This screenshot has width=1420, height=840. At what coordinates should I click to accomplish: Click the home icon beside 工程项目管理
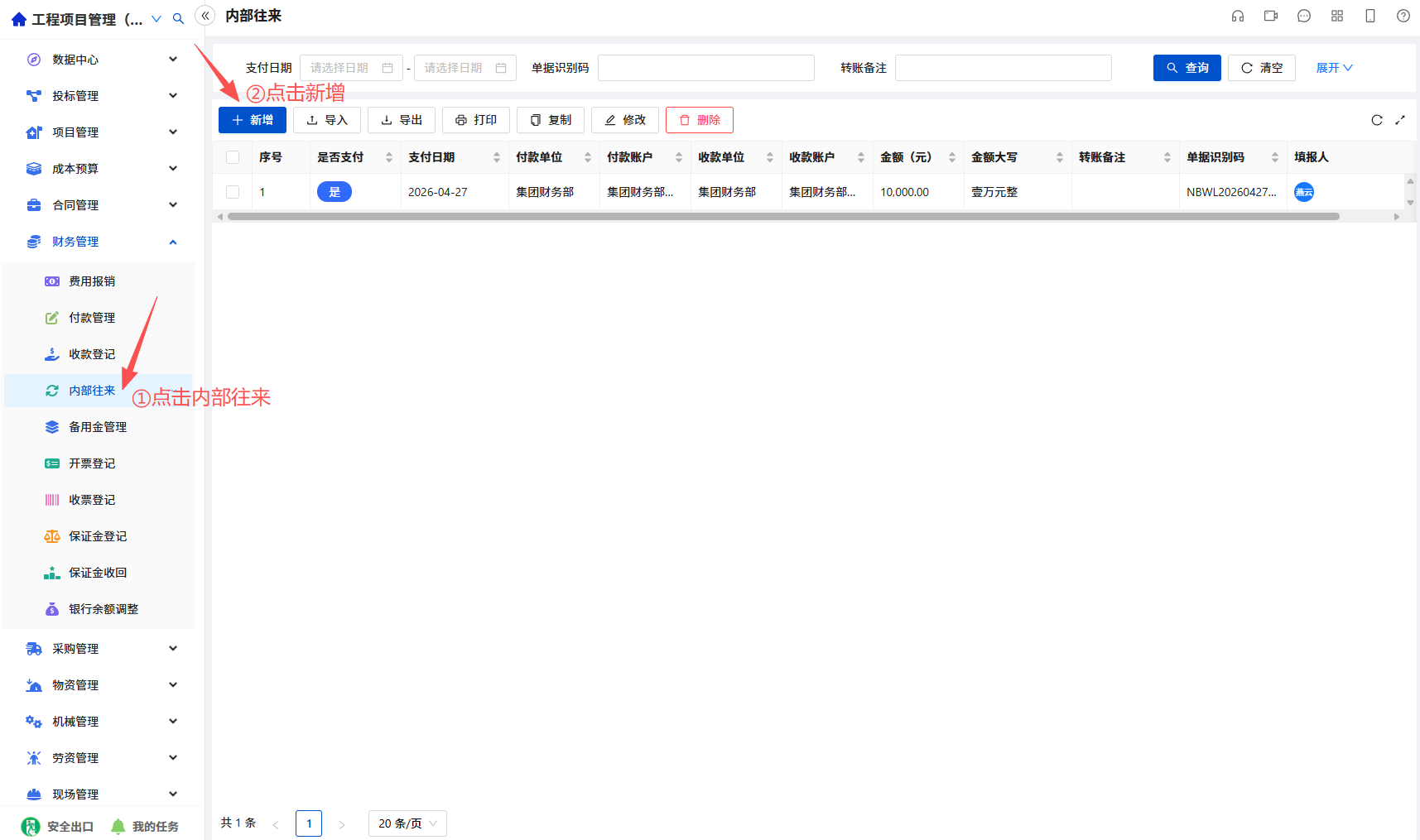pos(19,19)
